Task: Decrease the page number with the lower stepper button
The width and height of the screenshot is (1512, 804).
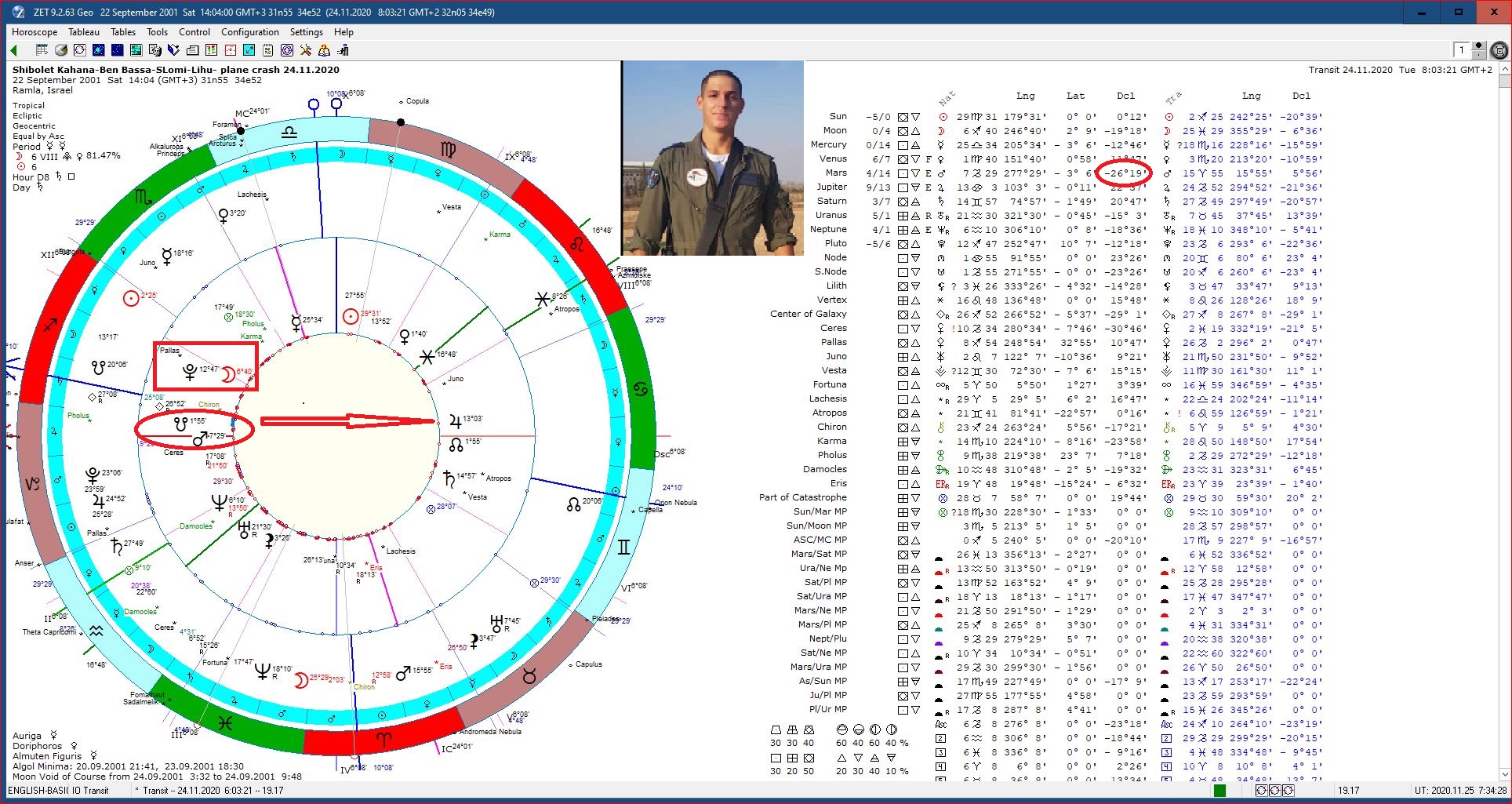Action: click(1479, 54)
